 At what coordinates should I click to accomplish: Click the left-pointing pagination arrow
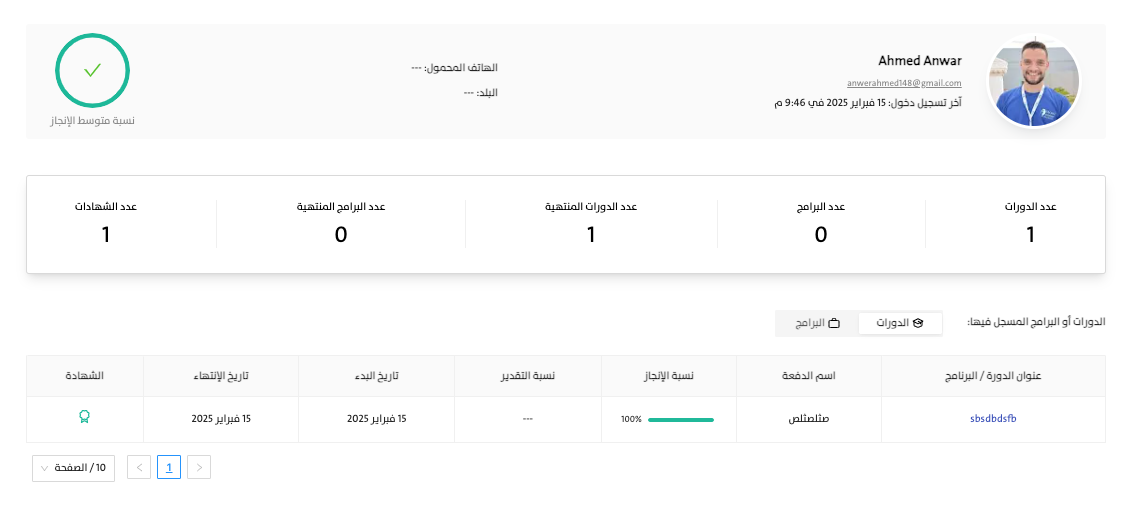tap(139, 467)
